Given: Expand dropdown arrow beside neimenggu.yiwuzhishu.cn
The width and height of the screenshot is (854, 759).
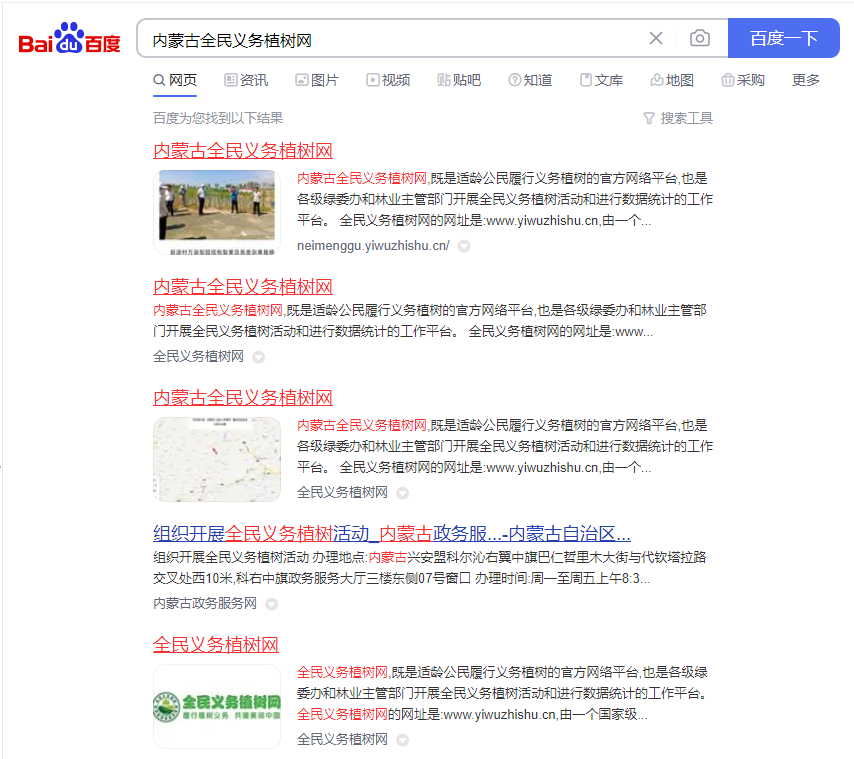Looking at the screenshot, I should tap(464, 246).
